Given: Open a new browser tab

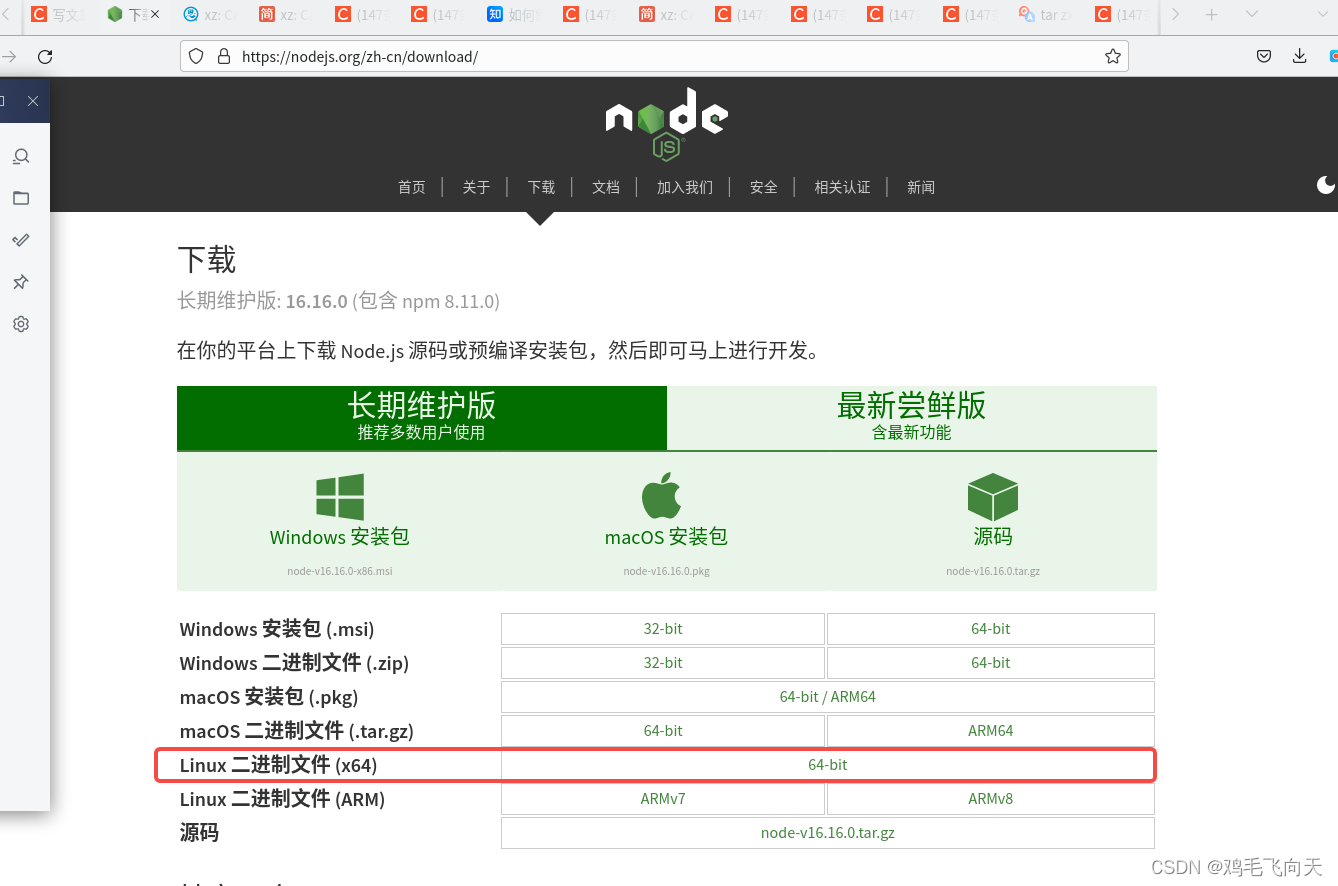Looking at the screenshot, I should pos(1212,14).
